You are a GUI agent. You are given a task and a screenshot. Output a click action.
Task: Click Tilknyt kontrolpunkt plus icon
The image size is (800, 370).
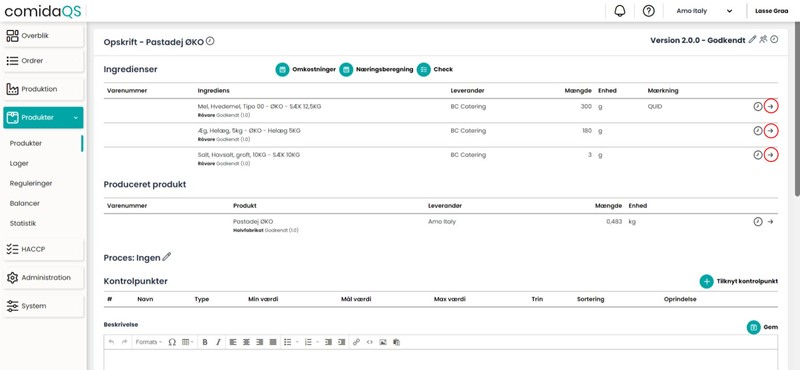tap(706, 281)
